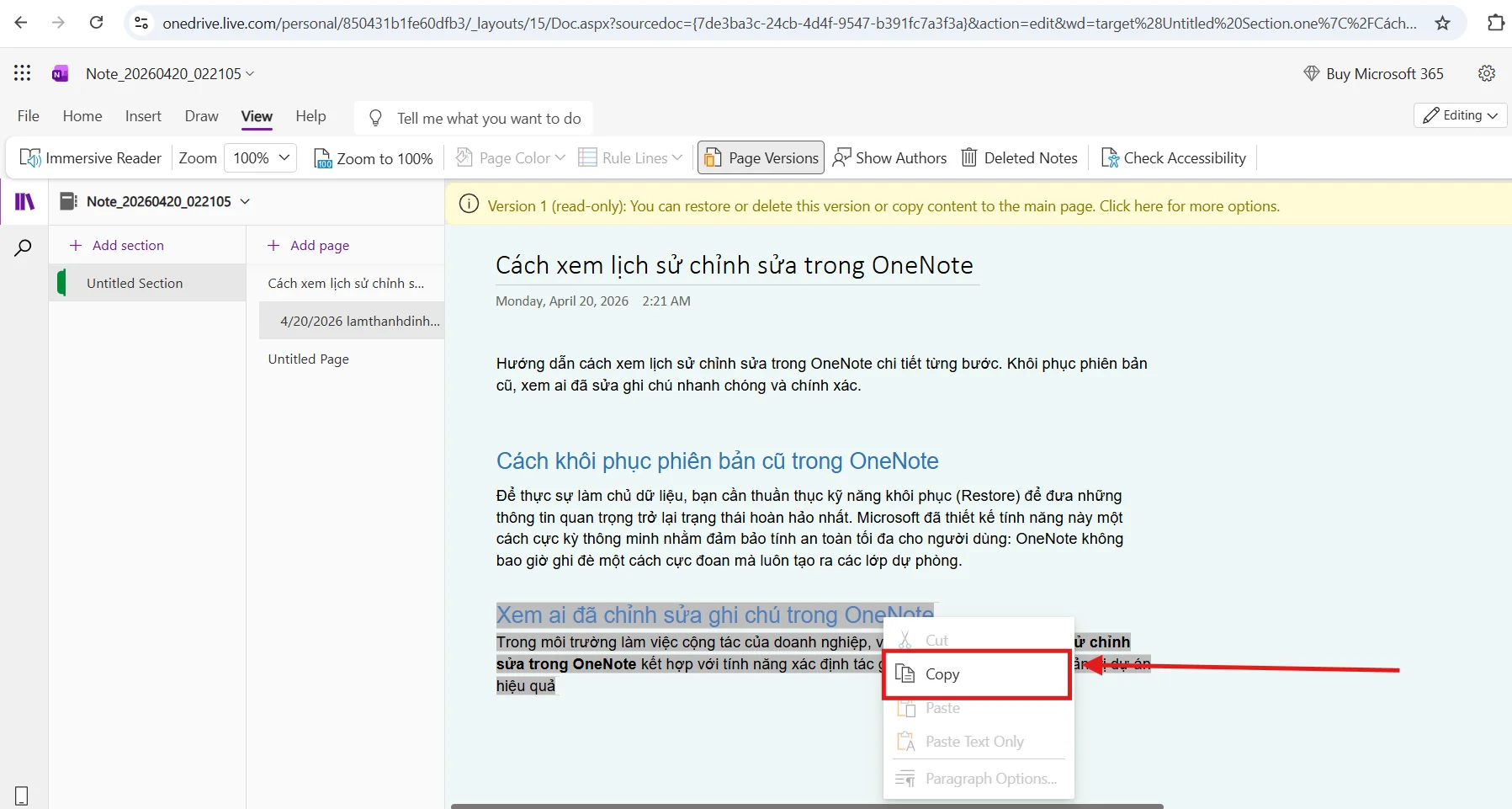Run Check Accessibility
The height and width of the screenshot is (809, 1512).
click(x=1174, y=157)
